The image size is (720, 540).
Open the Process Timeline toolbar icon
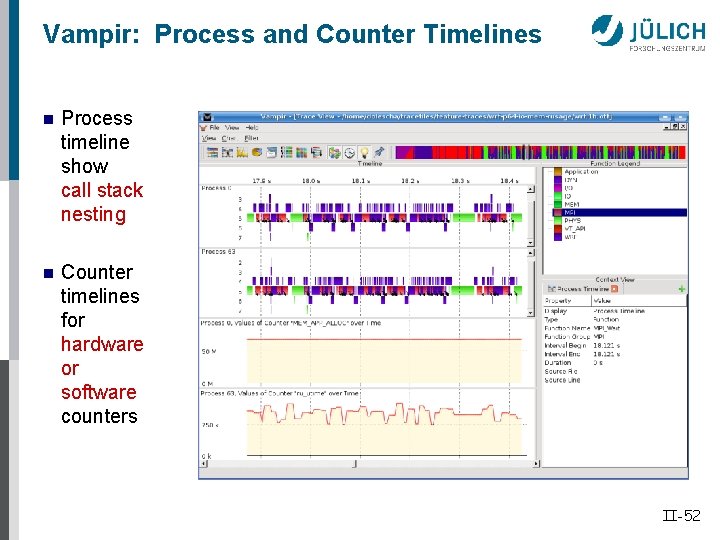(x=227, y=152)
